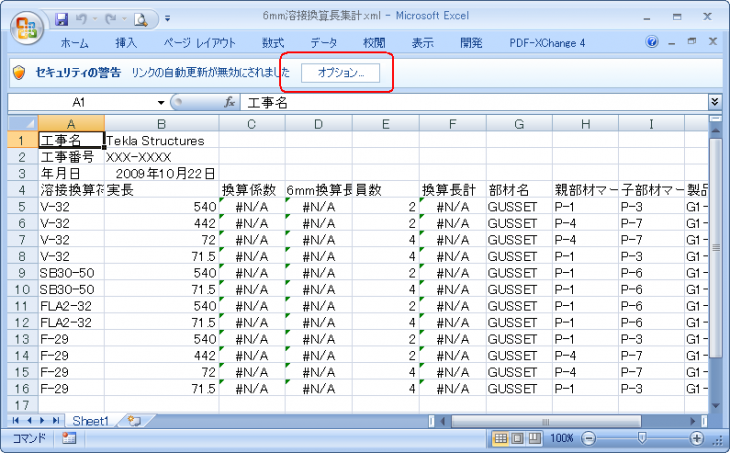Switch to Page Break Preview view
The width and height of the screenshot is (730, 453).
click(x=536, y=438)
